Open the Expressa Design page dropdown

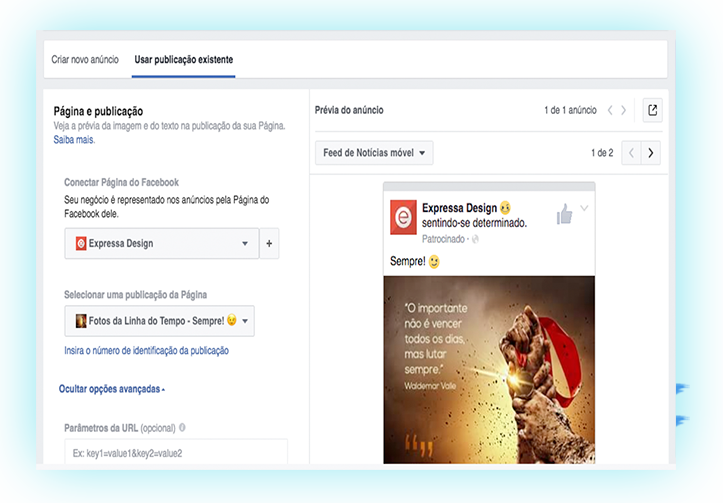tap(162, 243)
